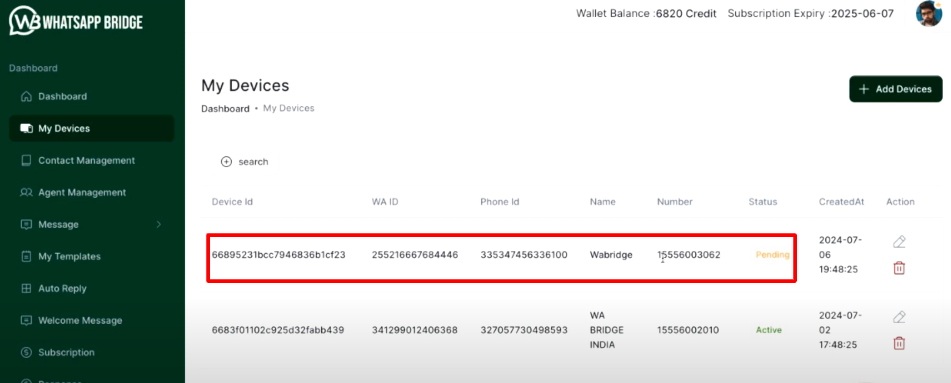The image size is (951, 383).
Task: Open Agent Management
Action: 92,192
